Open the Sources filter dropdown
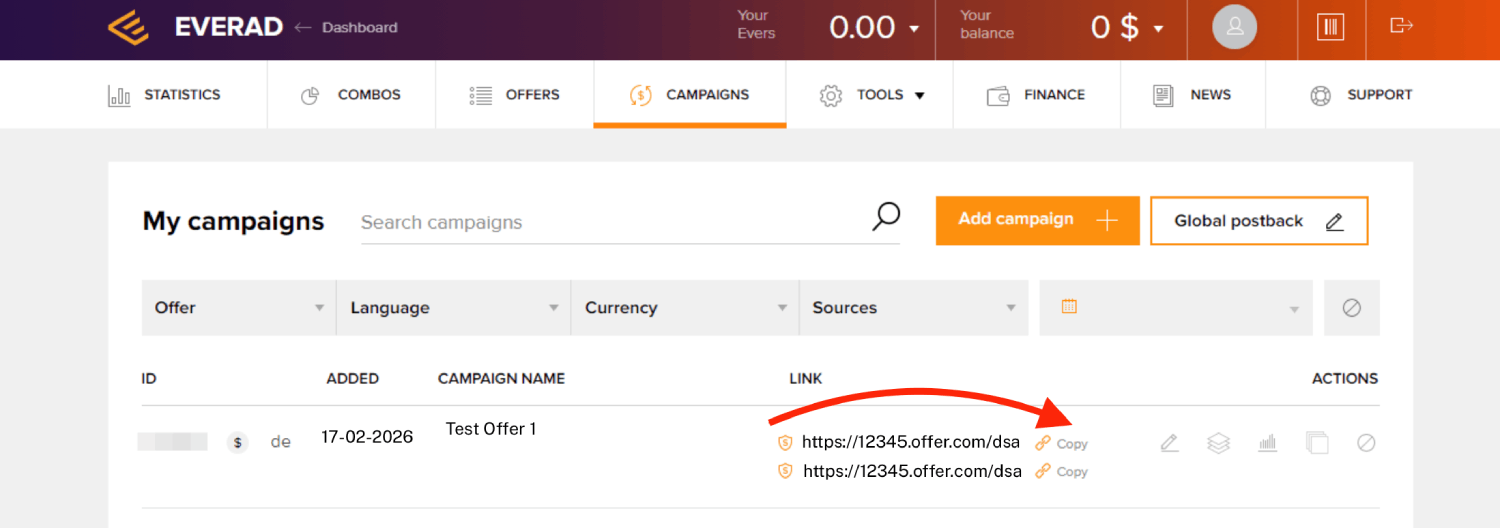Image resolution: width=1500 pixels, height=528 pixels. (x=914, y=308)
